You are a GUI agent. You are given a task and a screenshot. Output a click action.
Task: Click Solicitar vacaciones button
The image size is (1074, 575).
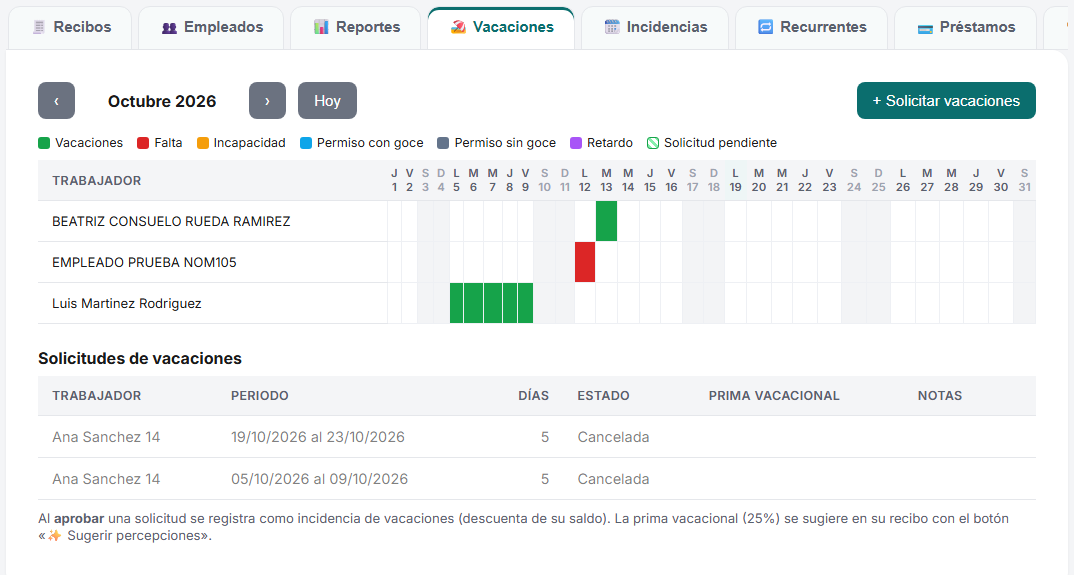946,101
